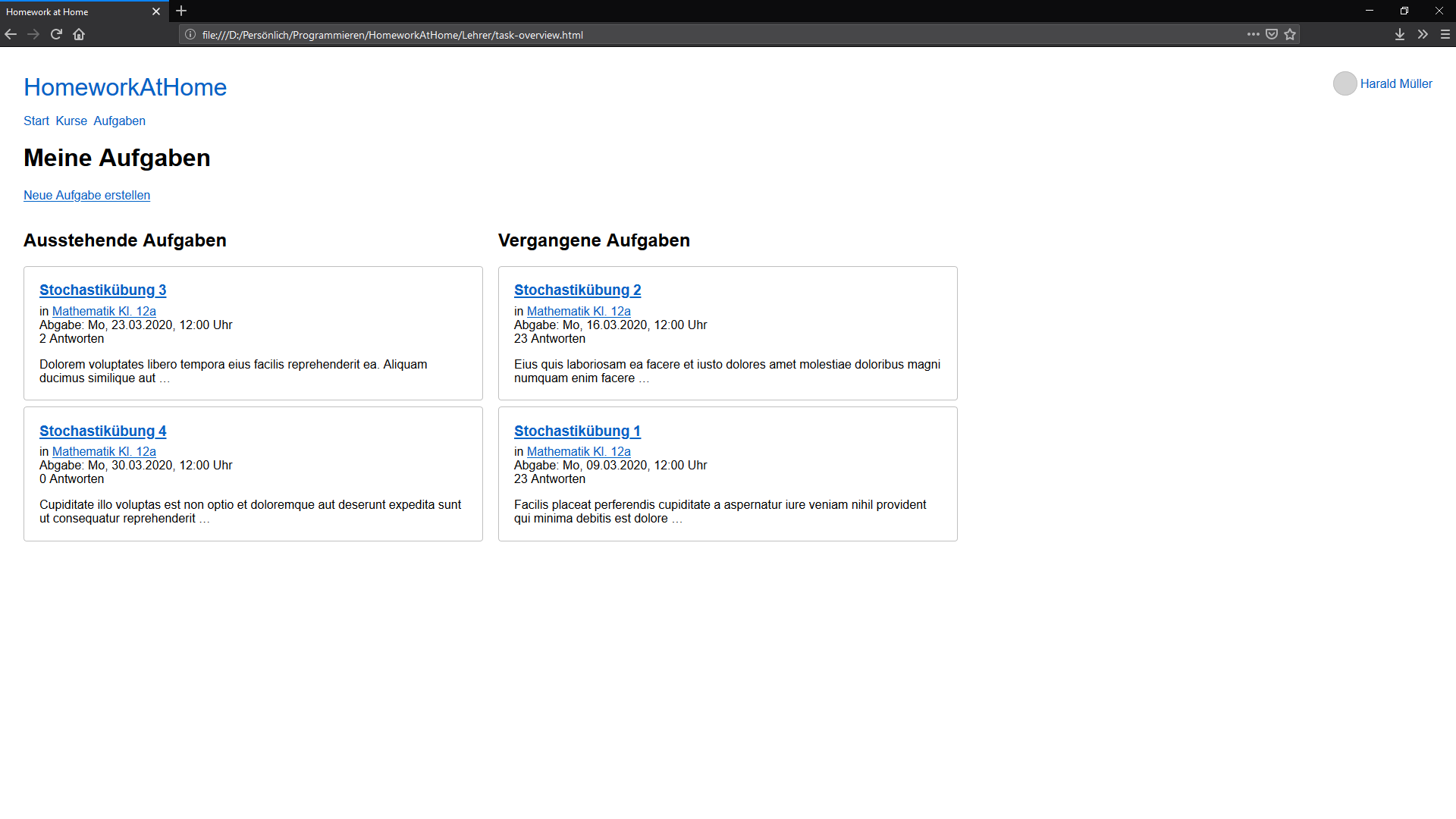
Task: Click the Harald Müller profile avatar
Action: [x=1345, y=83]
